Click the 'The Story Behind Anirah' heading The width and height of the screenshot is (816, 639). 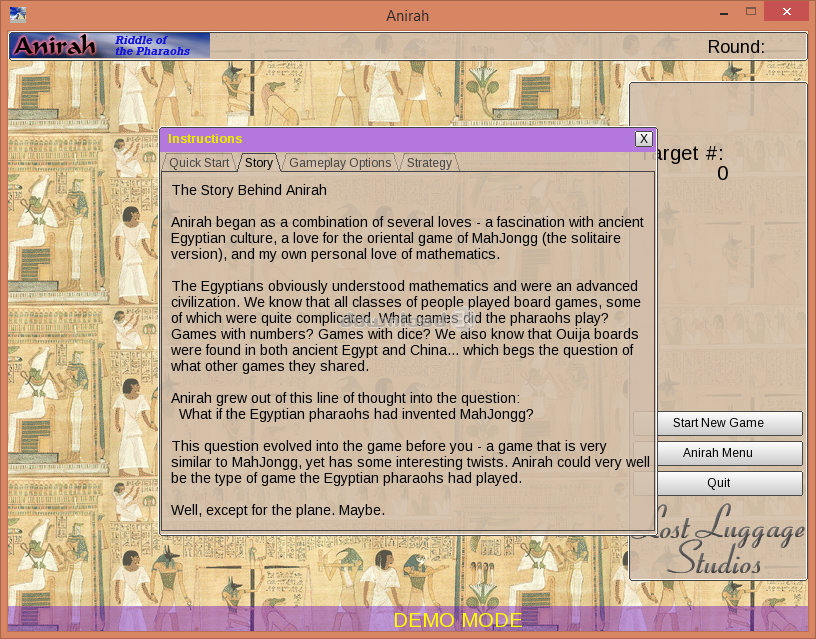249,190
